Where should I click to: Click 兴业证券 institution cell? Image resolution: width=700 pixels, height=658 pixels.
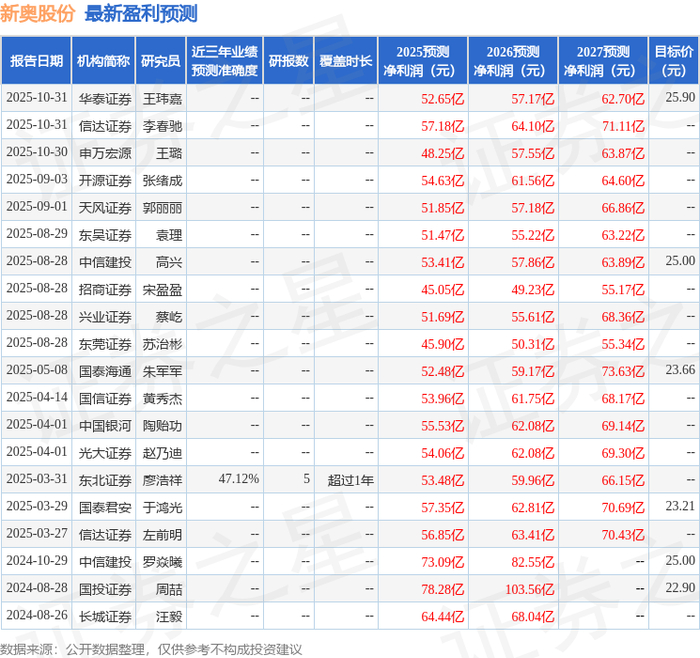(105, 317)
